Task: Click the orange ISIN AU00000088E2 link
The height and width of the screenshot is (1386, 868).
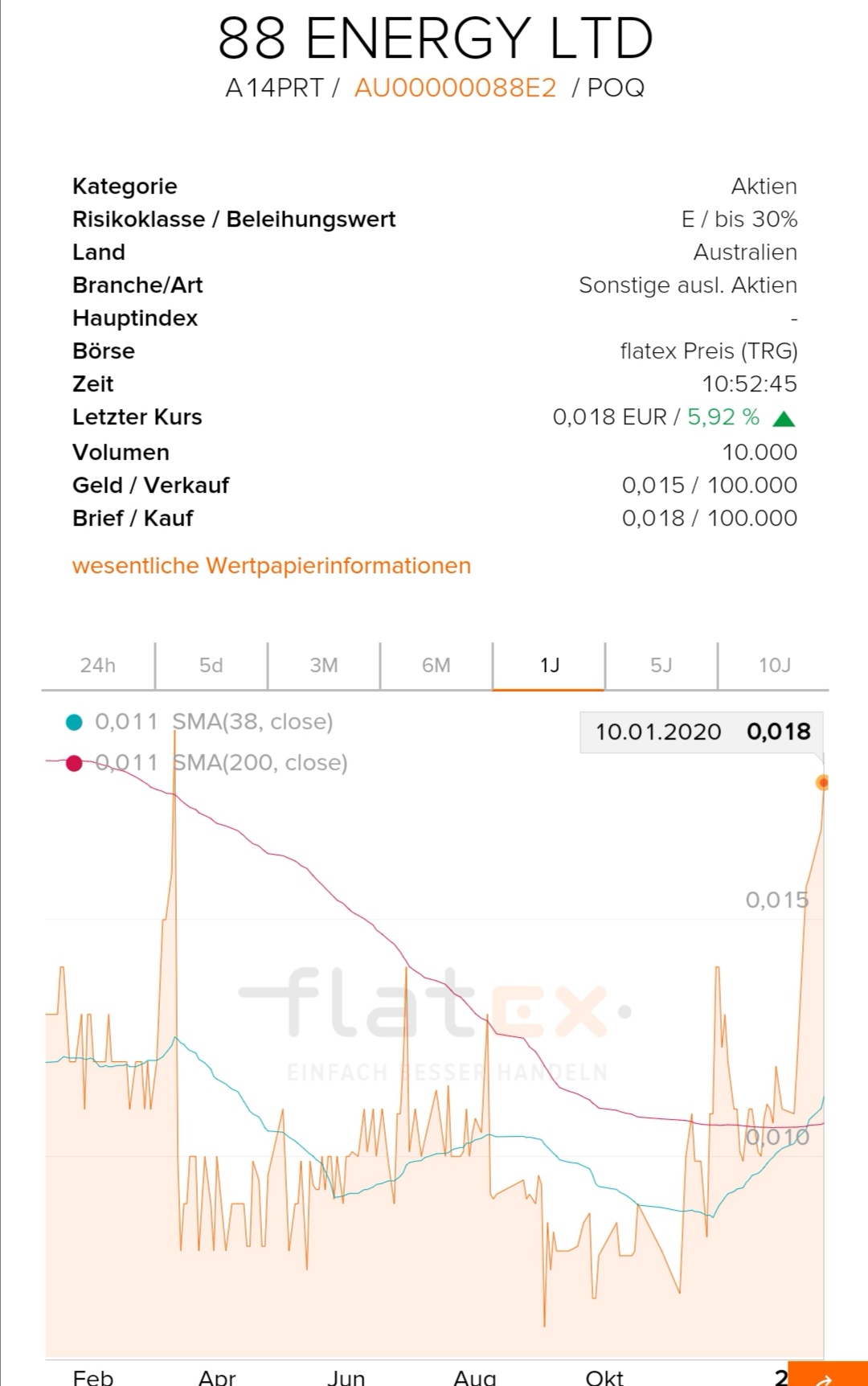Action: tap(455, 88)
